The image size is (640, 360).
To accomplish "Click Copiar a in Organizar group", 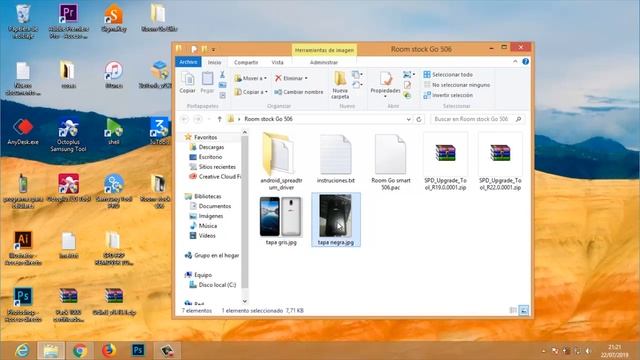I will (x=251, y=92).
